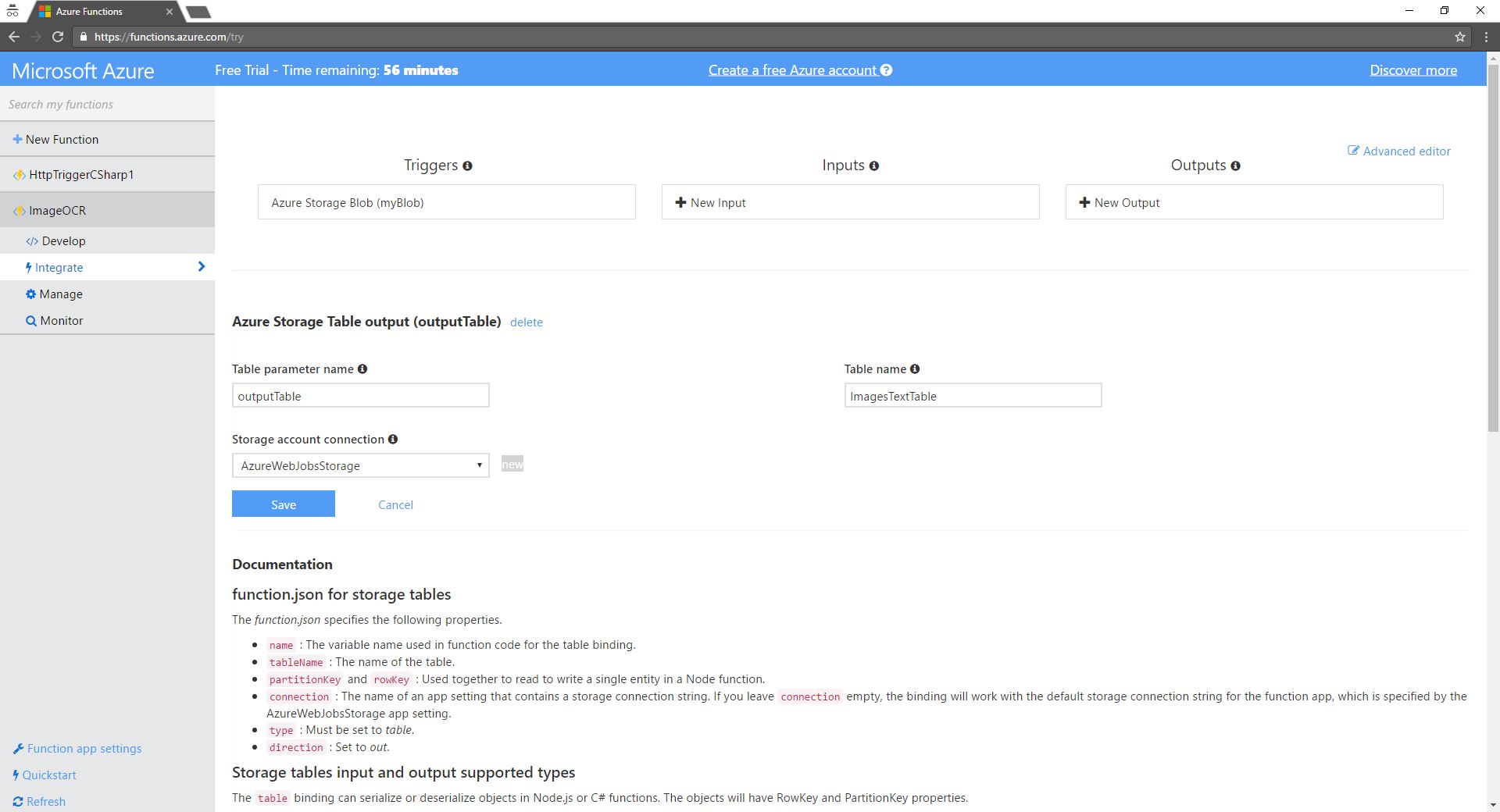The width and height of the screenshot is (1500, 812).
Task: Click the delete link for outputTable
Action: click(526, 322)
